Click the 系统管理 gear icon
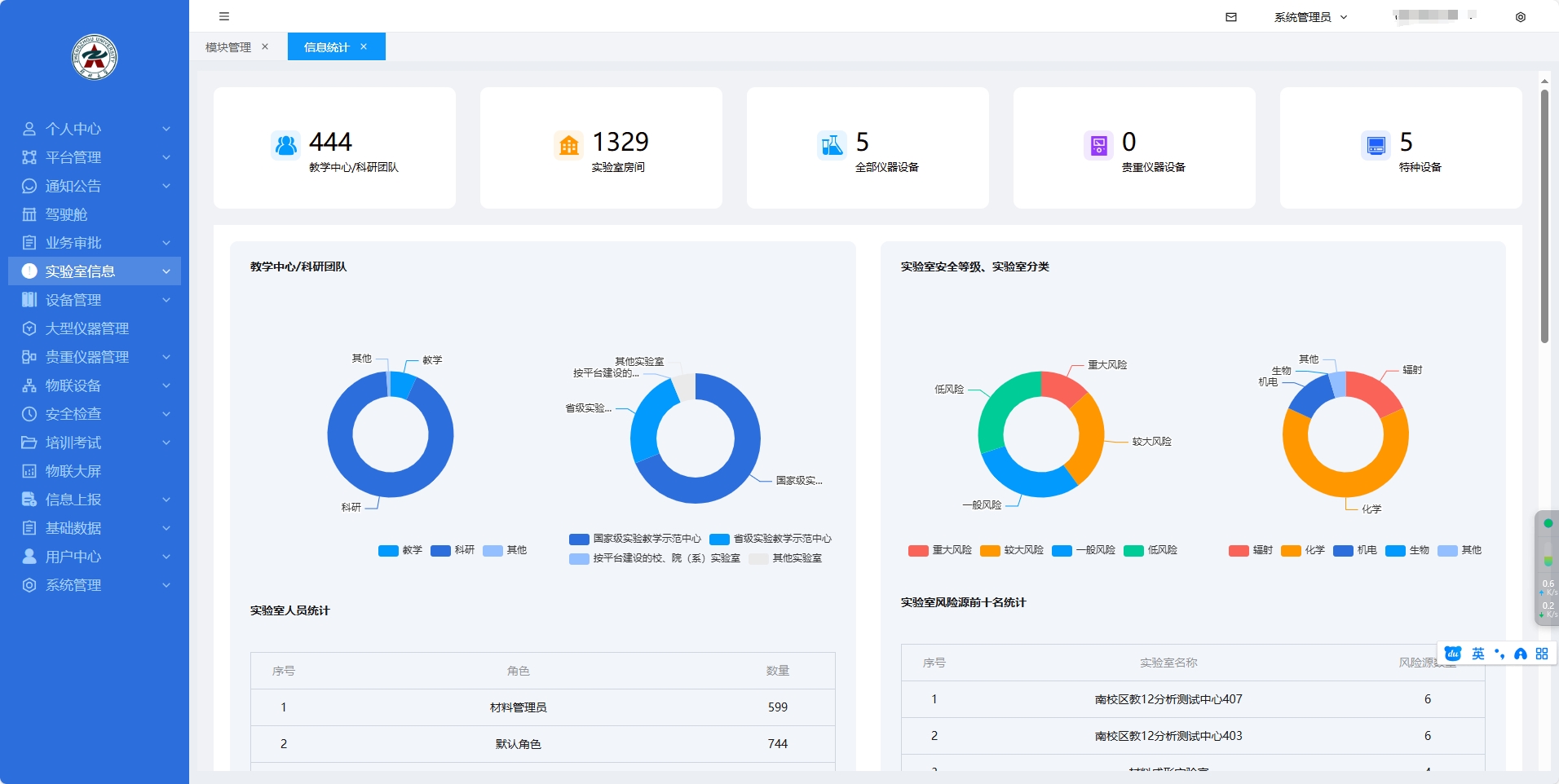The image size is (1559, 784). pos(29,585)
